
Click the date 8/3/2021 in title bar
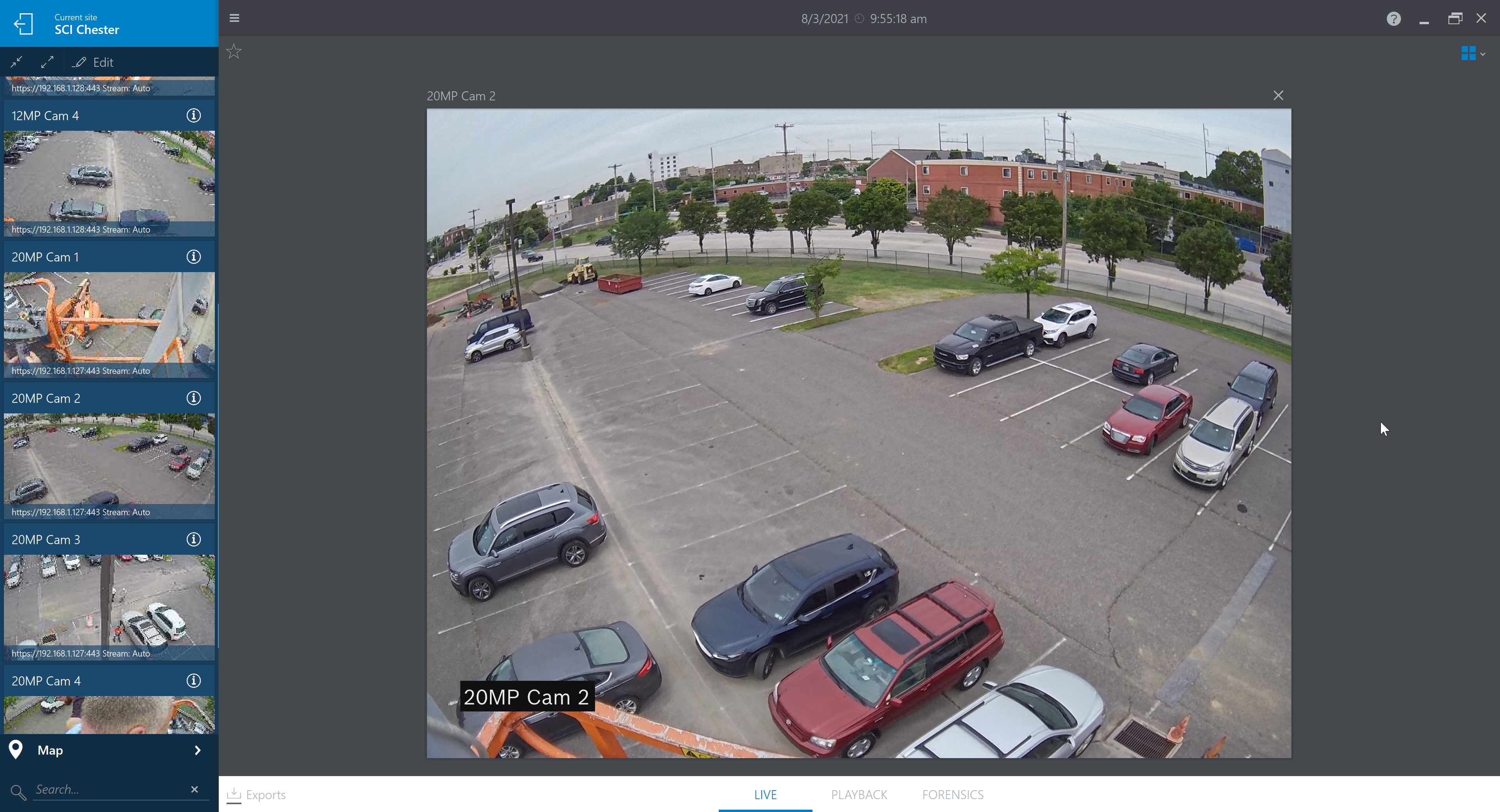tap(825, 19)
